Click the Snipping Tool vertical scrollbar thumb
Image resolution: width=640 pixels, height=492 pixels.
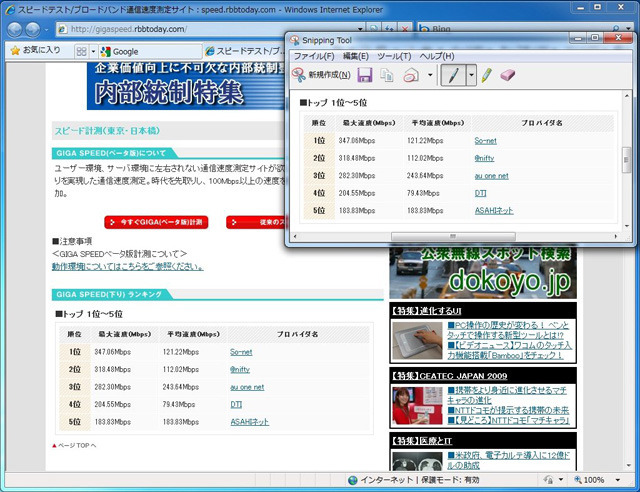point(626,160)
